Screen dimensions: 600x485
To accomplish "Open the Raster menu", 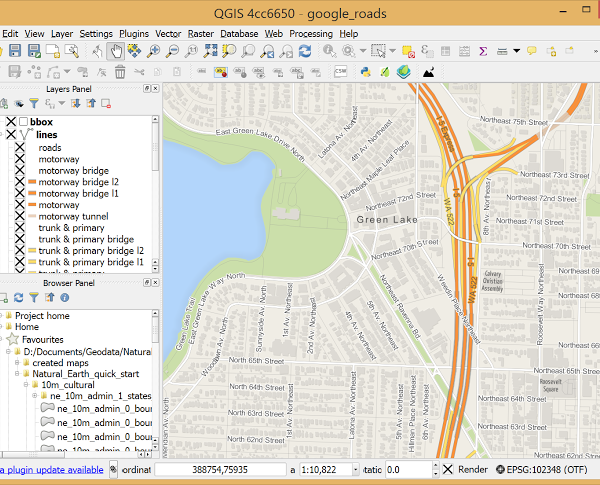I will coord(201,34).
